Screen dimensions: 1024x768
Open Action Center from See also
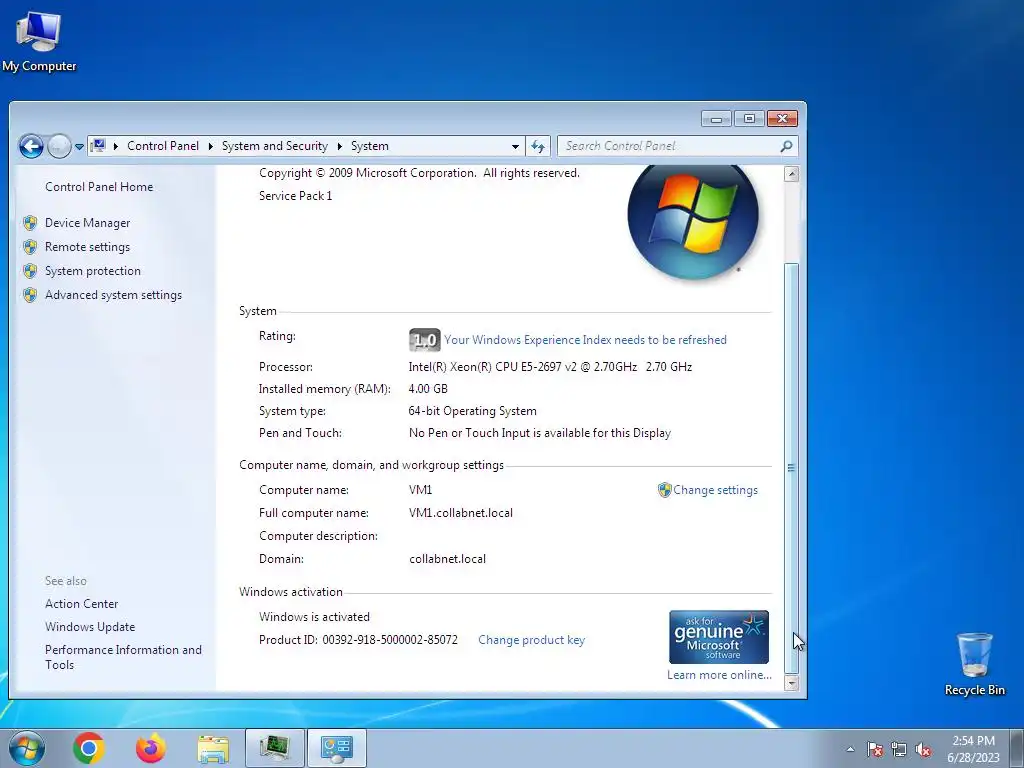click(82, 604)
